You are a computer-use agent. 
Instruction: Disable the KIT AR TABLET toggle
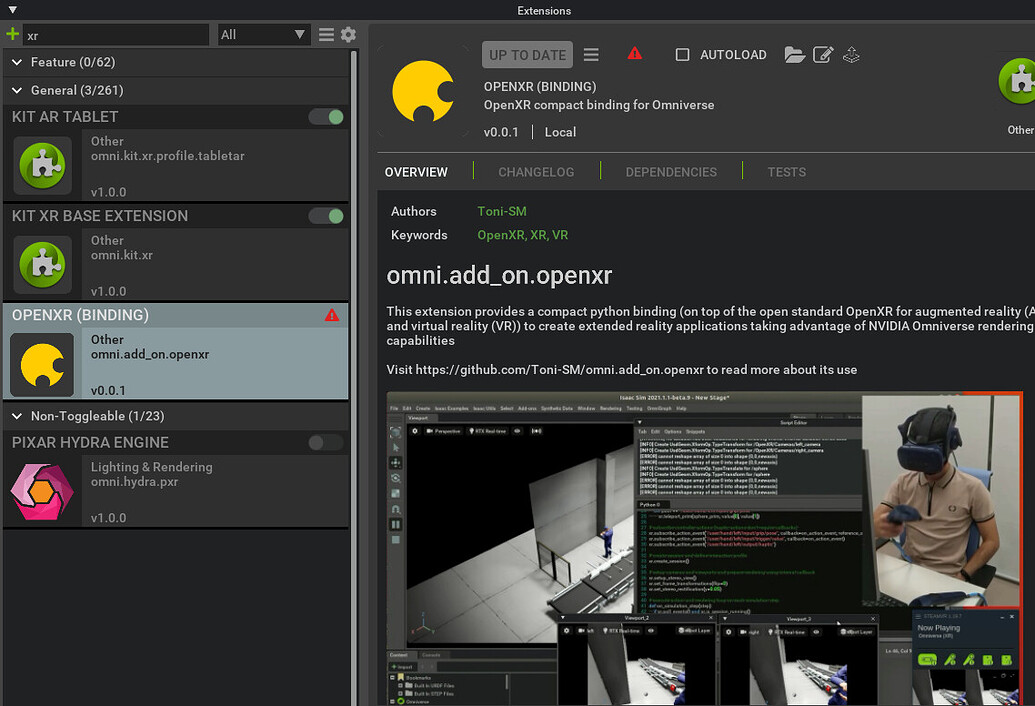pos(328,117)
